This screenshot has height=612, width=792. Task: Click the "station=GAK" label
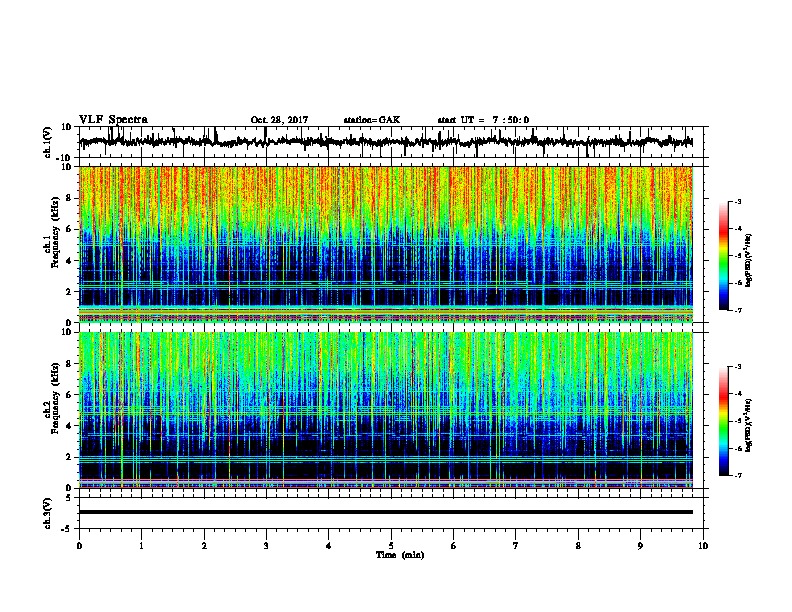(x=372, y=120)
